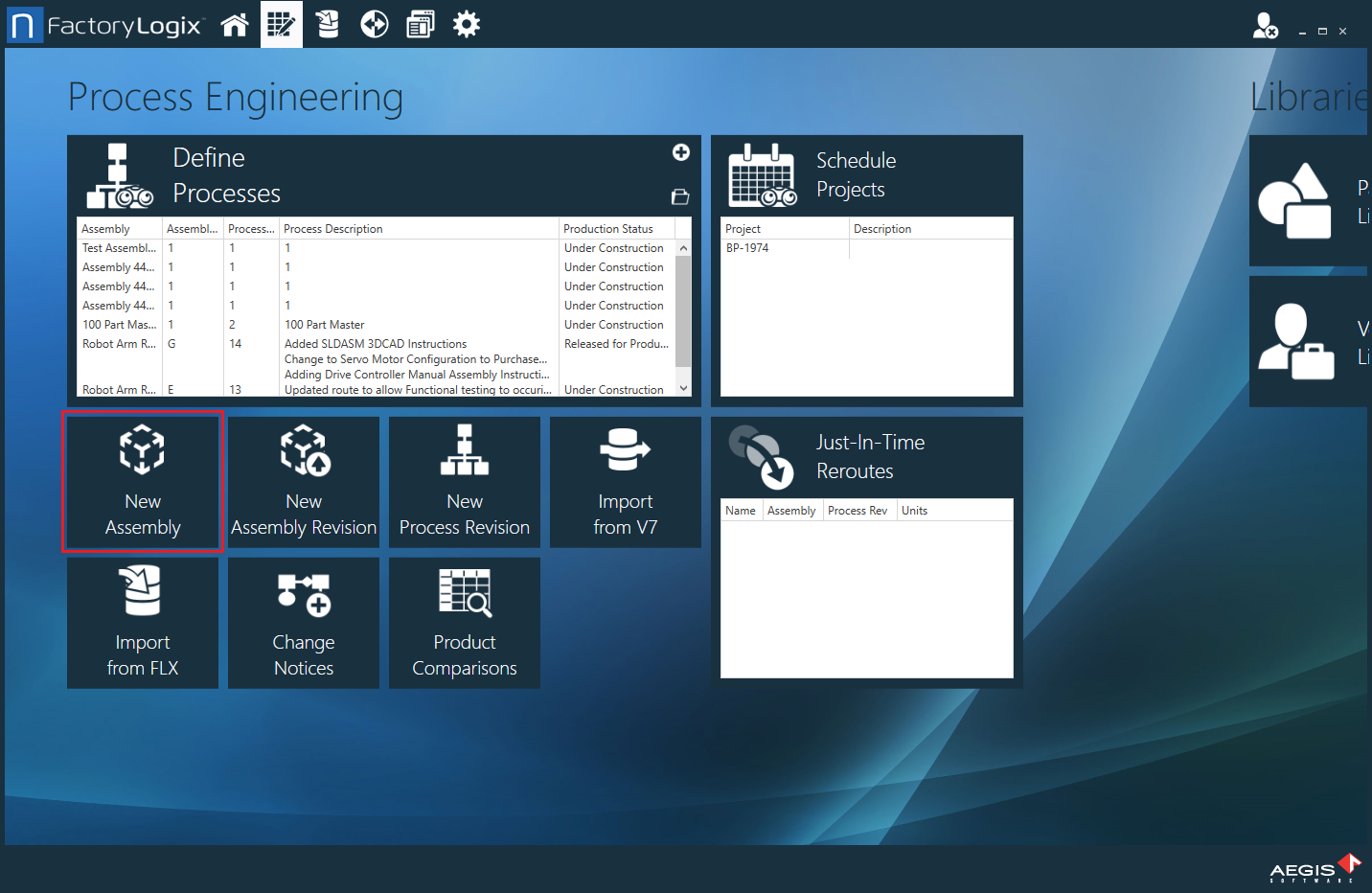
Task: Sort by the Process Description column header
Action: click(333, 229)
